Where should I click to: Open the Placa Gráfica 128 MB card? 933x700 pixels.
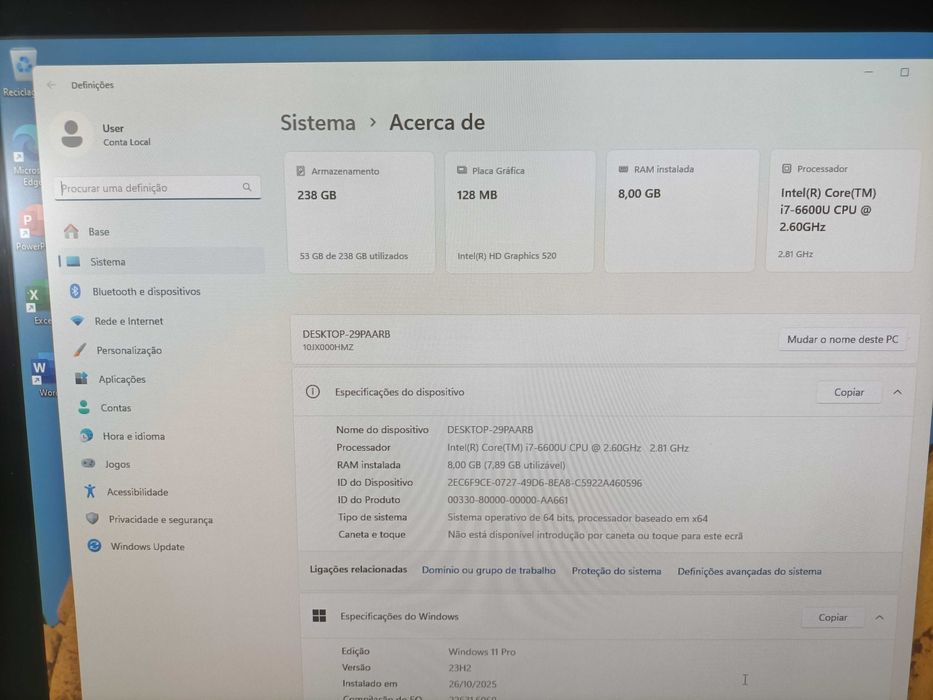520,212
